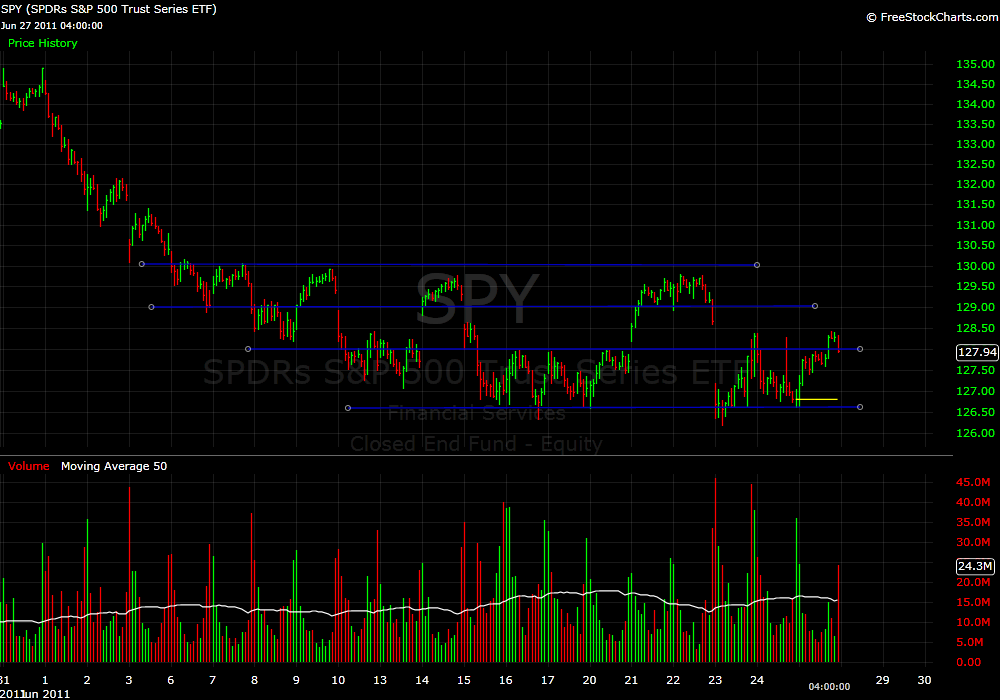Click the SPY SPDRs S&P 500 chart title

point(108,9)
